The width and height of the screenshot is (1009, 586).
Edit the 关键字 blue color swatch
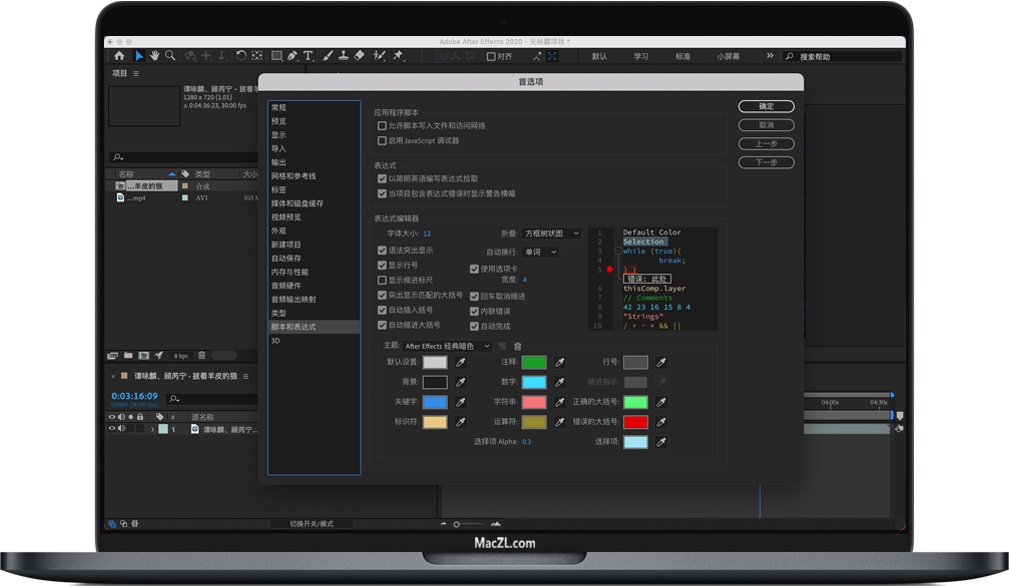pyautogui.click(x=434, y=401)
